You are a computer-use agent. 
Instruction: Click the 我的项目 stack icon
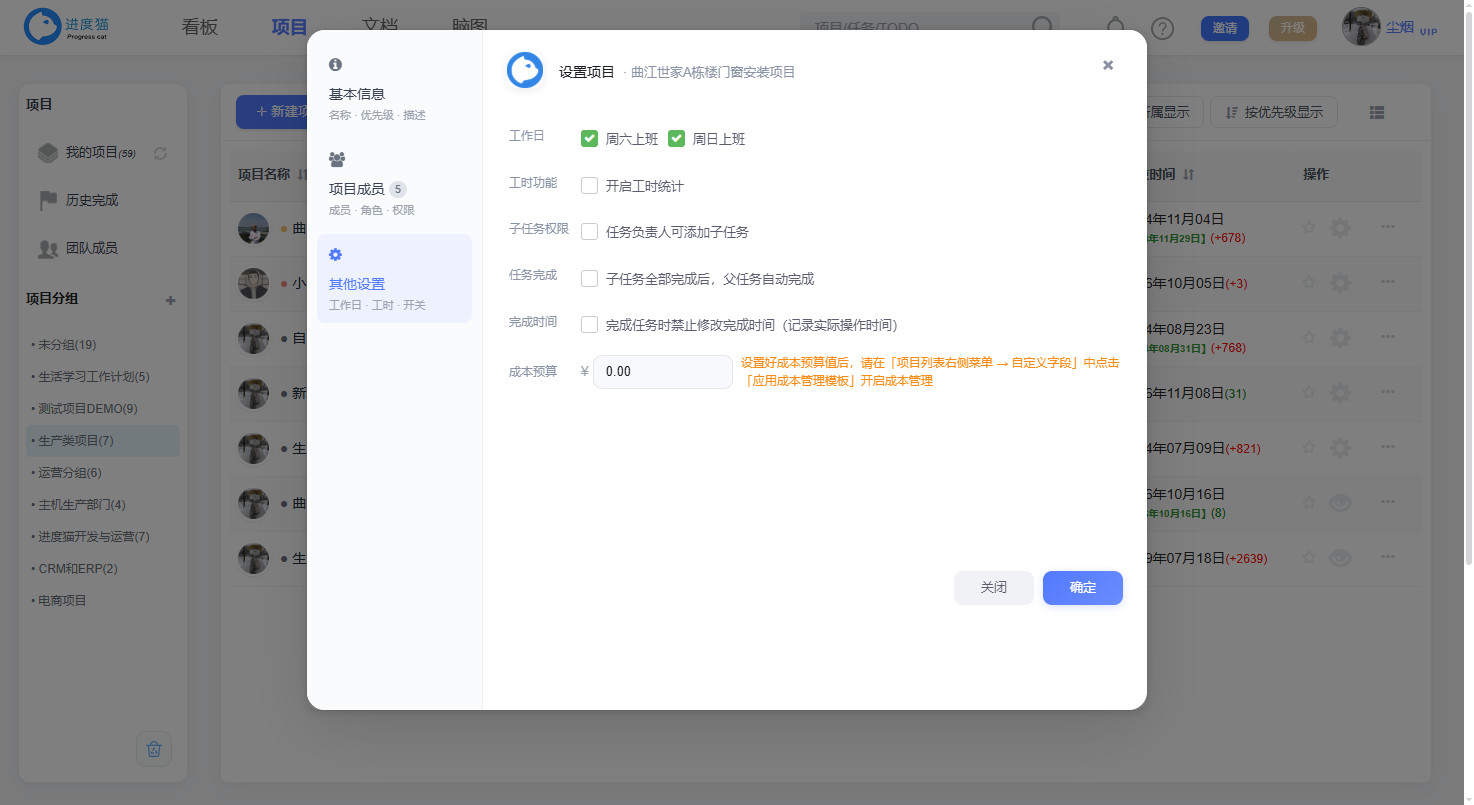(47, 153)
